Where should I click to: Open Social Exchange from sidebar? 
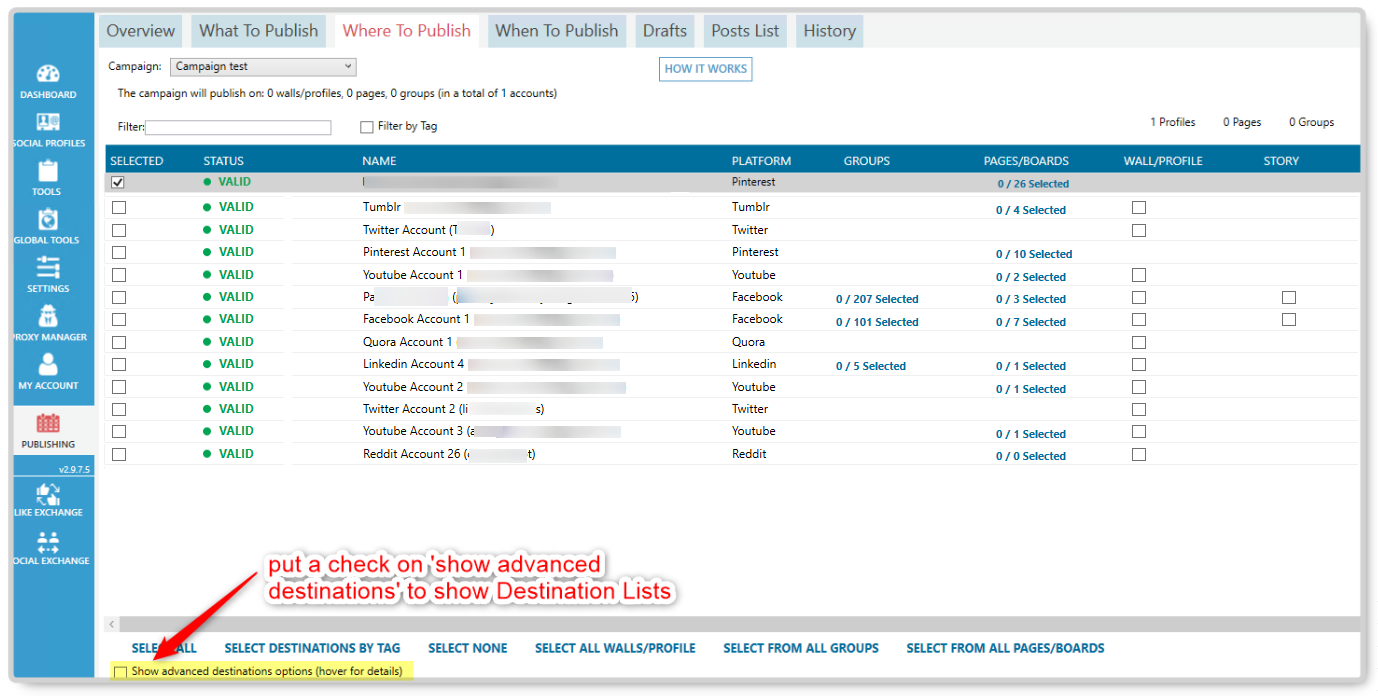[x=48, y=547]
